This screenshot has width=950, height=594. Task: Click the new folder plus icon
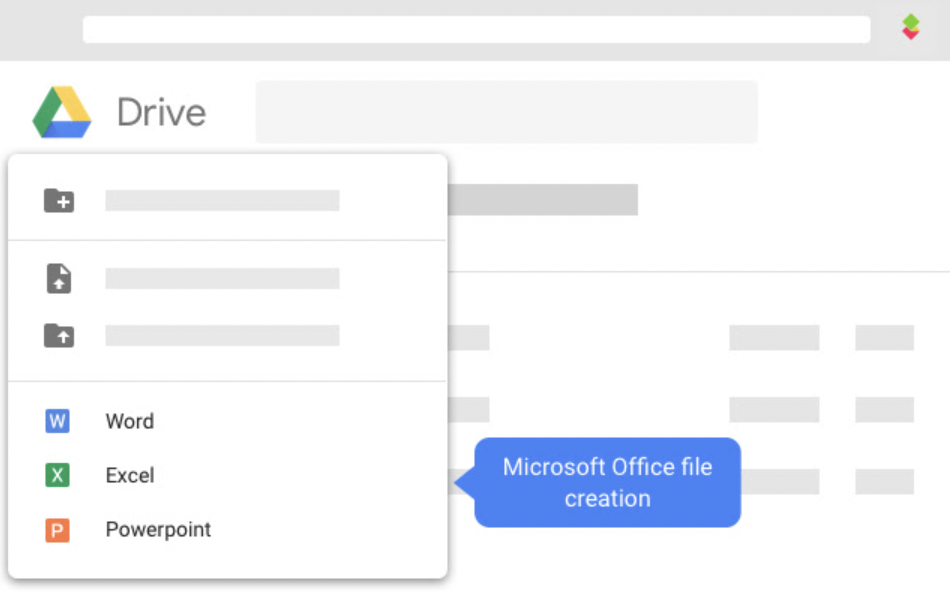[59, 200]
